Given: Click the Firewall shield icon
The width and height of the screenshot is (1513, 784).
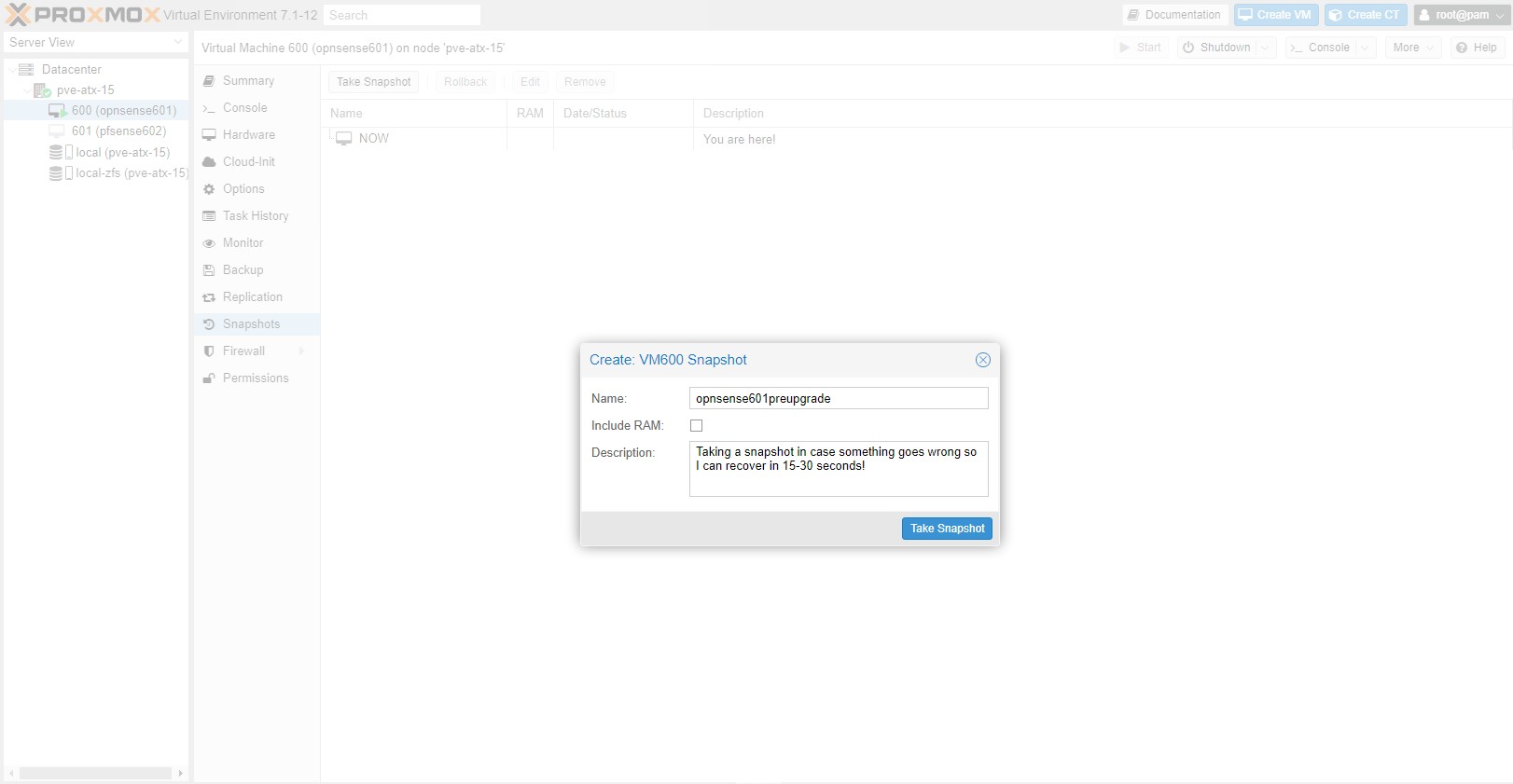Looking at the screenshot, I should tap(209, 351).
